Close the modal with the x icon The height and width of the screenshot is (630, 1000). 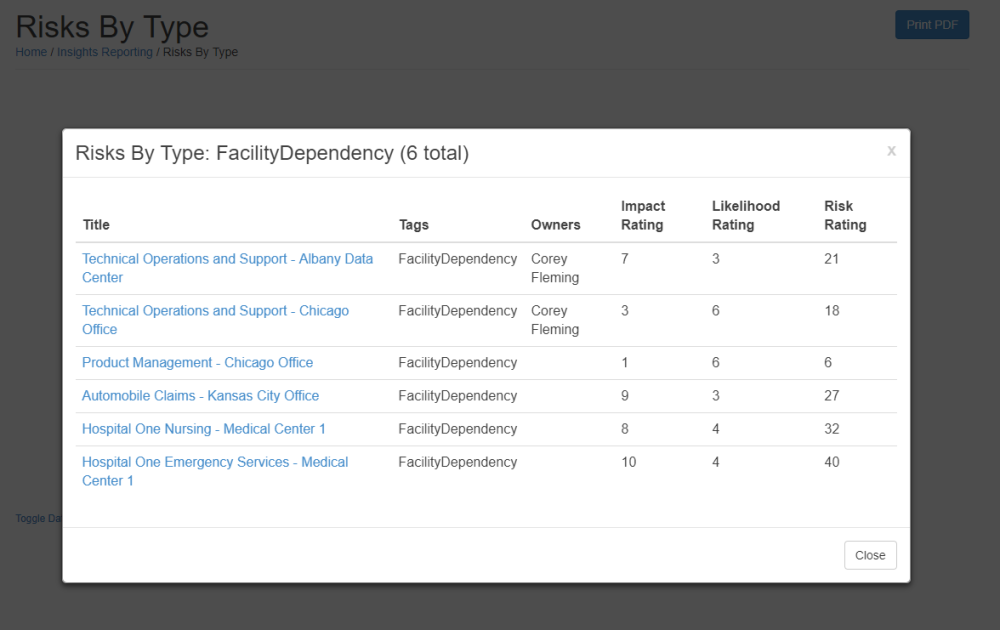[x=891, y=151]
